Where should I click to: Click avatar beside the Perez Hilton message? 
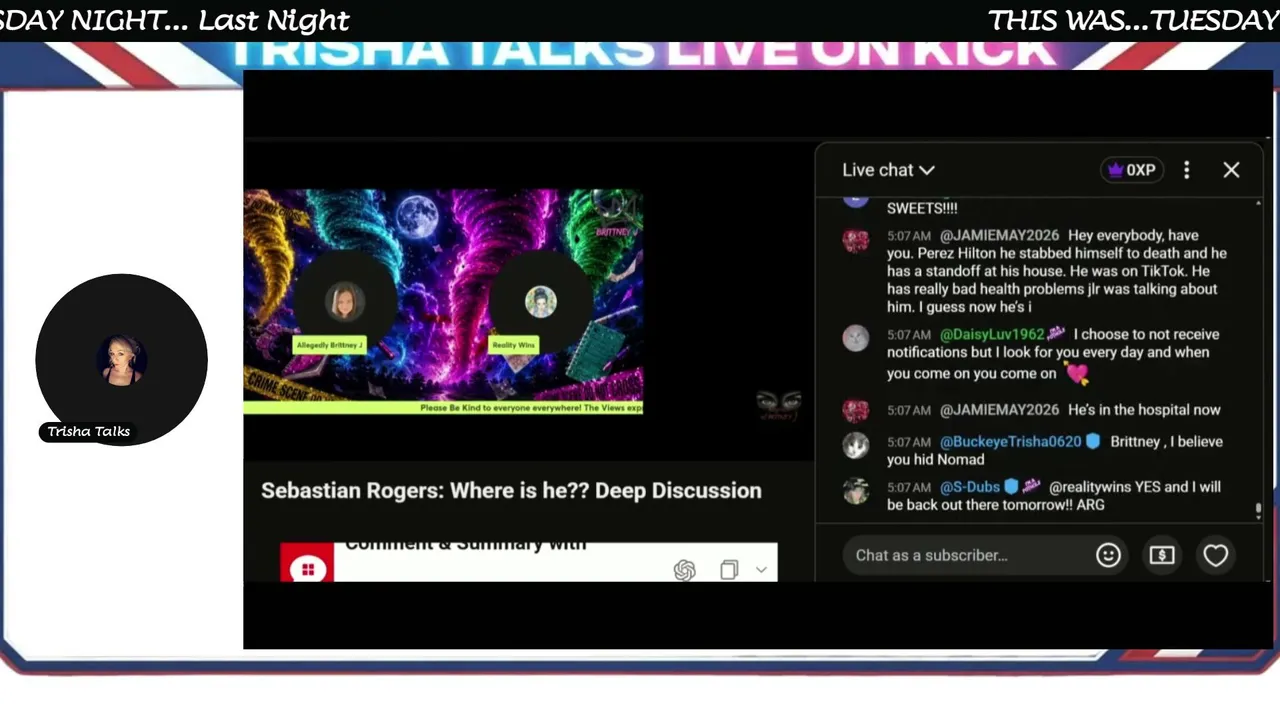pyautogui.click(x=856, y=240)
